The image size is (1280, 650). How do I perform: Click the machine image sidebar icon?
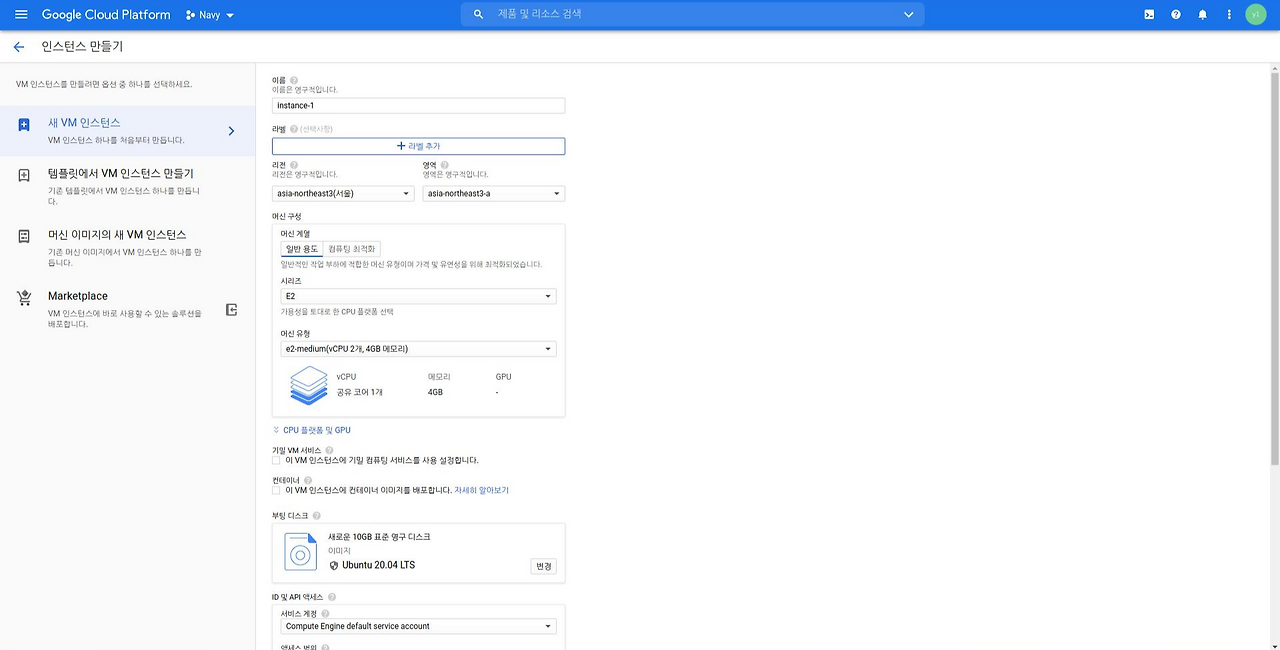click(x=24, y=237)
